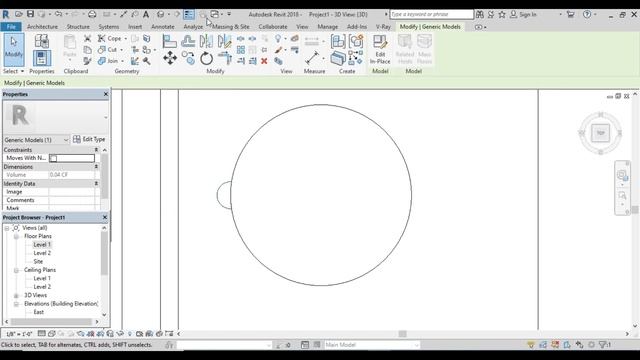Select the Copy tool with circles
This screenshot has height=360, width=640.
point(188,58)
